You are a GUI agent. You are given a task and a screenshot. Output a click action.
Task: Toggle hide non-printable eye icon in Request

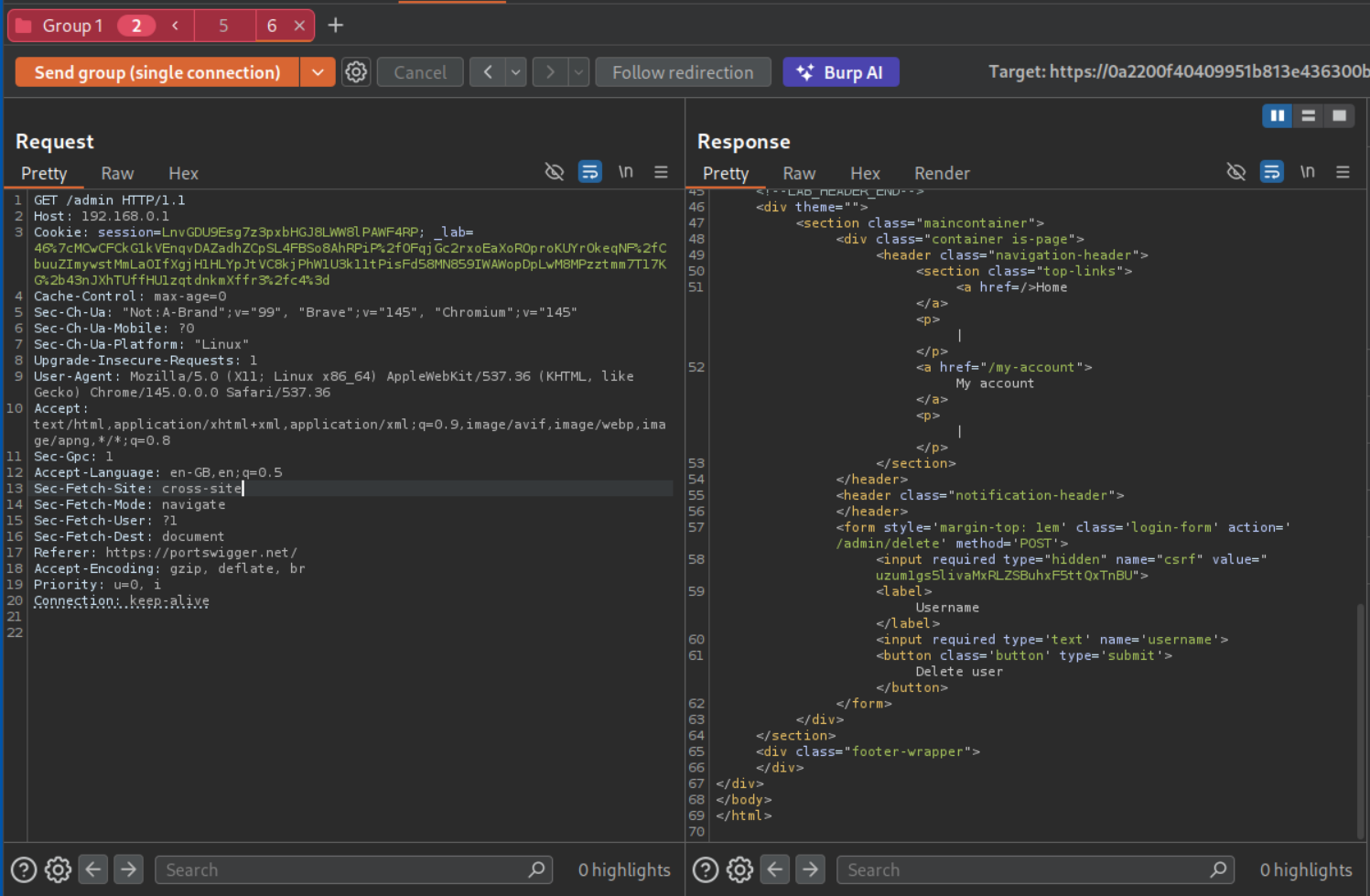(554, 172)
